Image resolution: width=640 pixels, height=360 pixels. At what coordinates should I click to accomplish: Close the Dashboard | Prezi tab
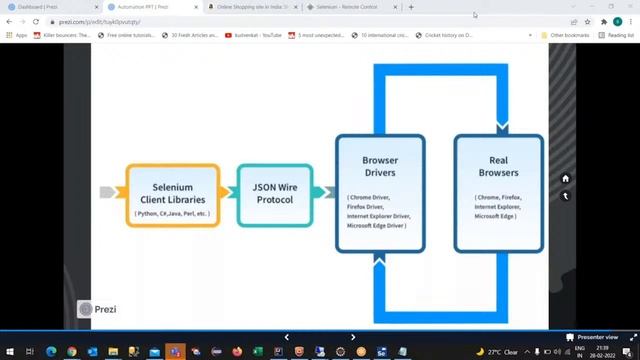(x=97, y=7)
